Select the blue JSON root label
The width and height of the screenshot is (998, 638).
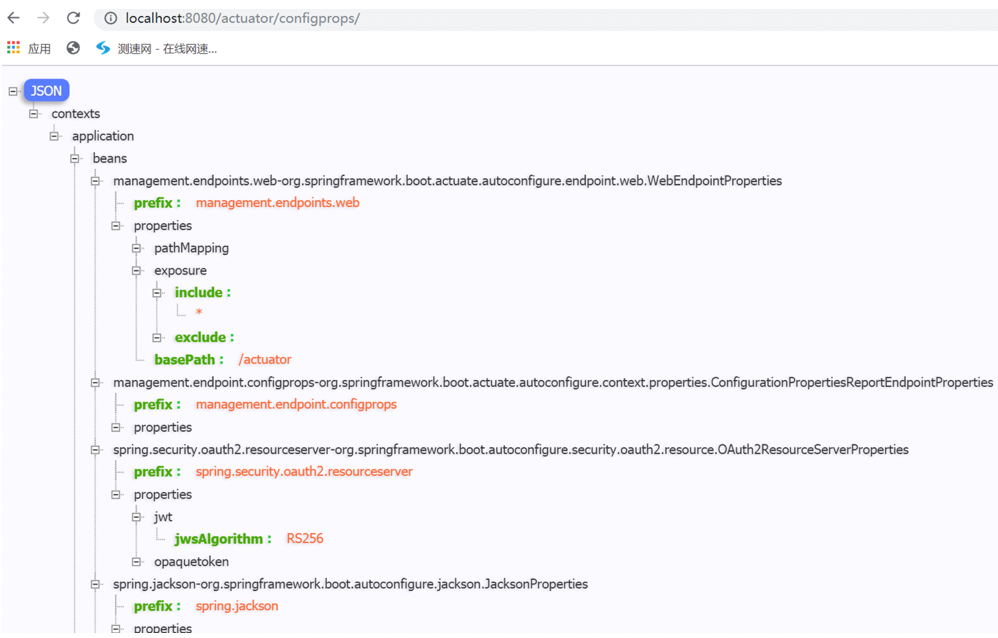tap(46, 90)
